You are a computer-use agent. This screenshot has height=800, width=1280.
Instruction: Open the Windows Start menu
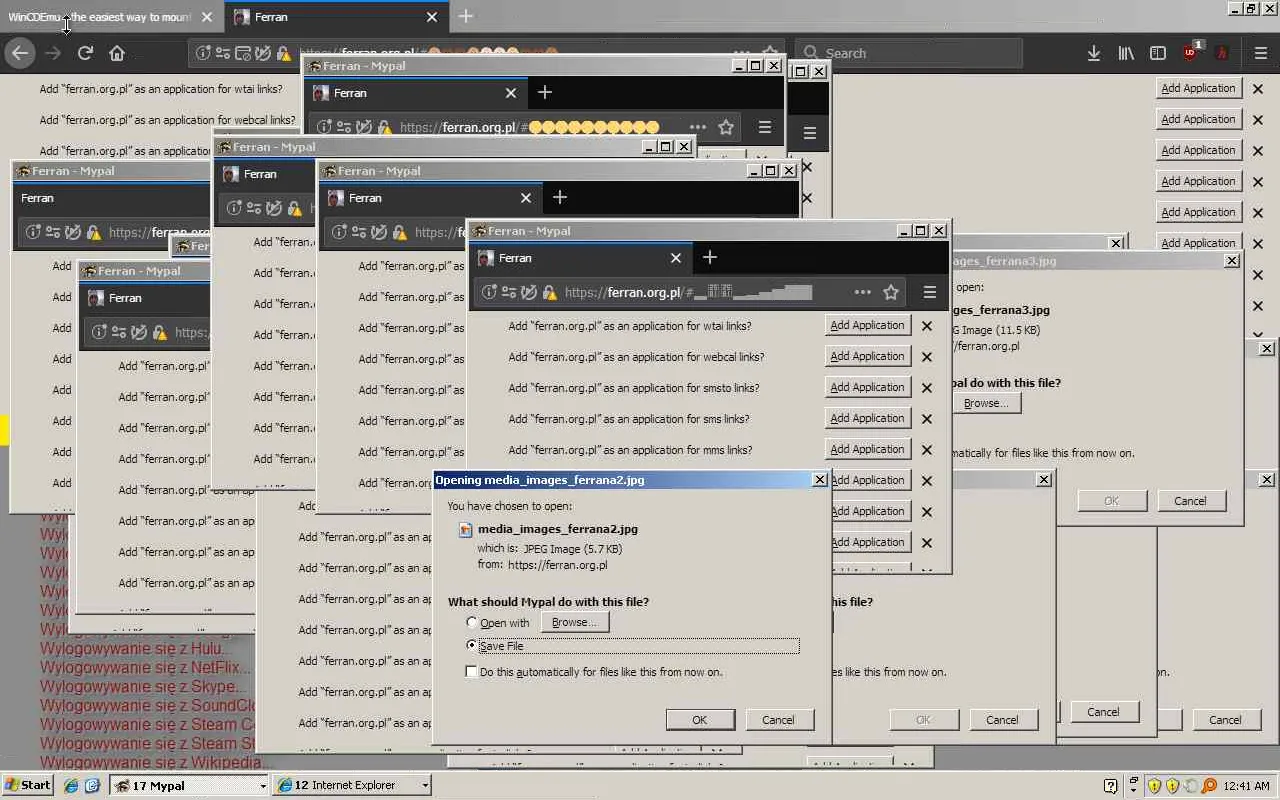[28, 786]
